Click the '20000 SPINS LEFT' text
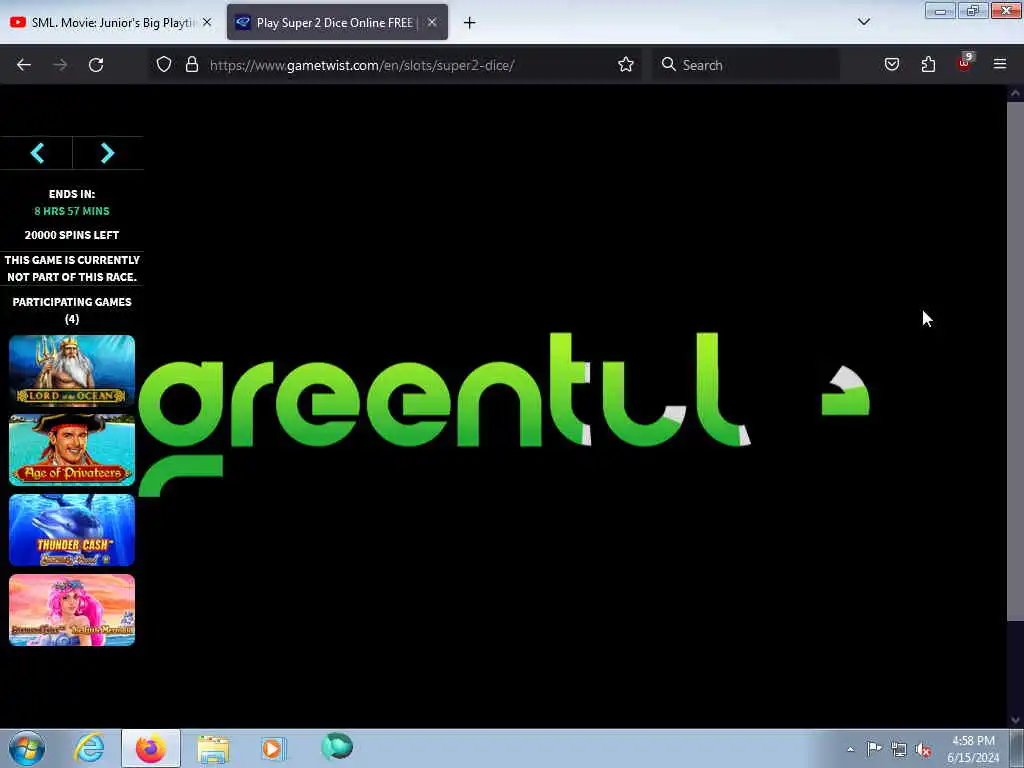Screen dimensions: 1024x768 72,234
